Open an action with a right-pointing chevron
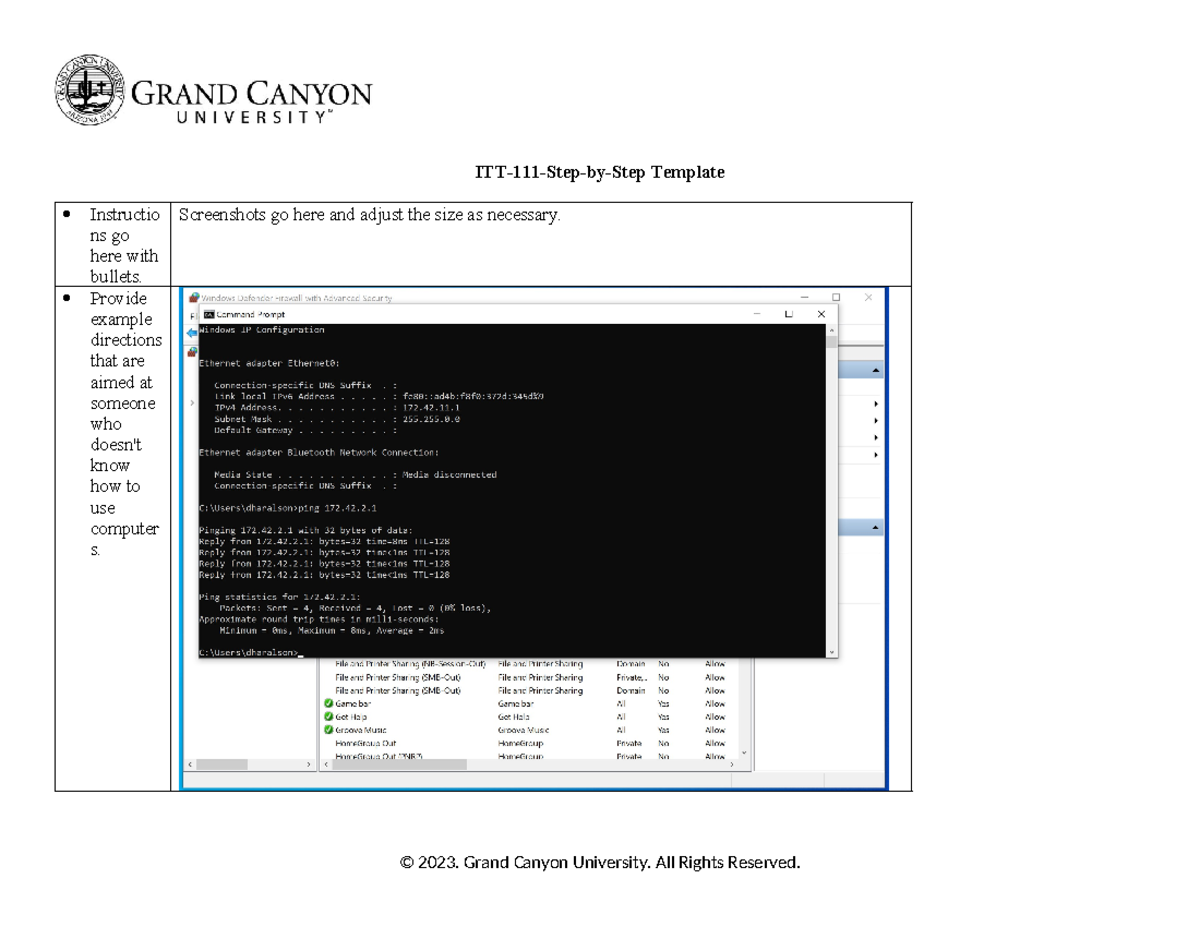Image resolution: width=1200 pixels, height=927 pixels. 876,419
